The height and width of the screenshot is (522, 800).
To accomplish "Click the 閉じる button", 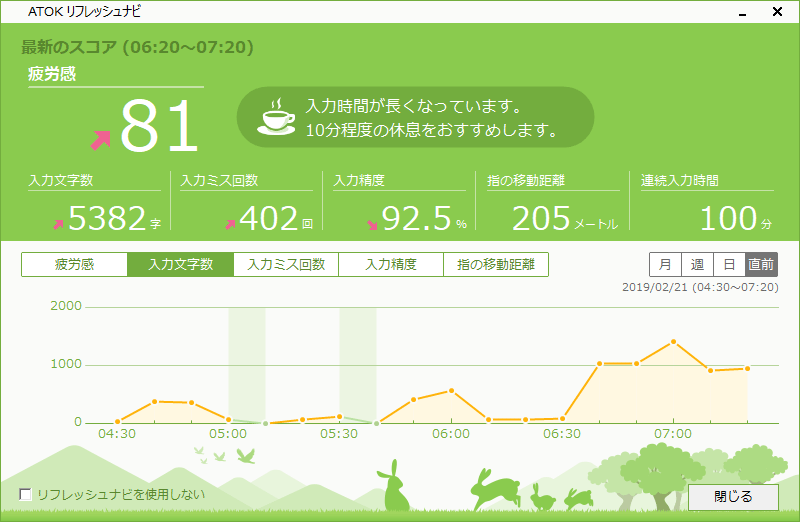I will click(733, 497).
